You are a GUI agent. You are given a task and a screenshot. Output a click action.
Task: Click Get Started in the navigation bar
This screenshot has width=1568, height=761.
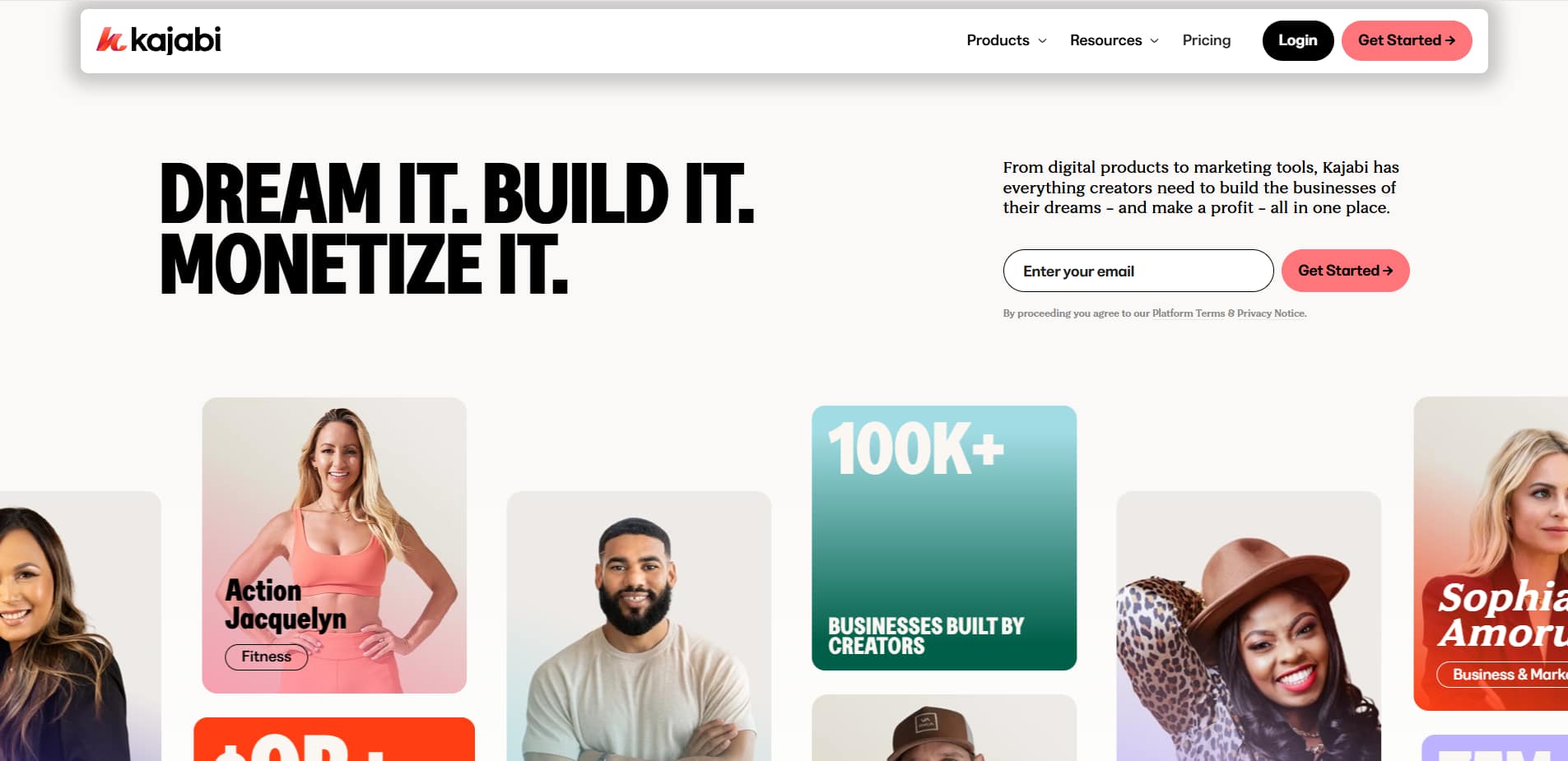1406,40
